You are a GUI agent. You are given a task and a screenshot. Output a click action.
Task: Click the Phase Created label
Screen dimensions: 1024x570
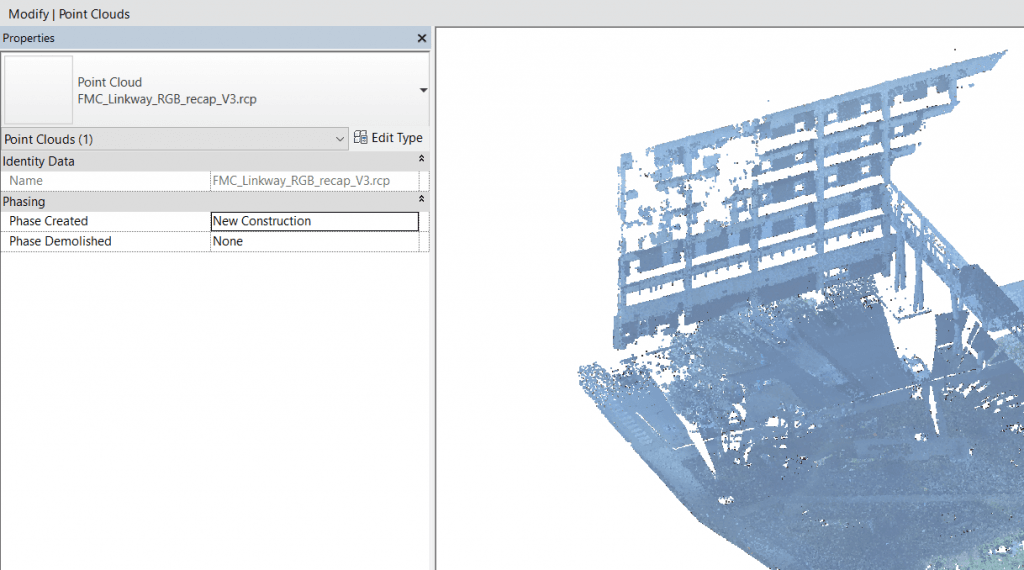coord(48,221)
